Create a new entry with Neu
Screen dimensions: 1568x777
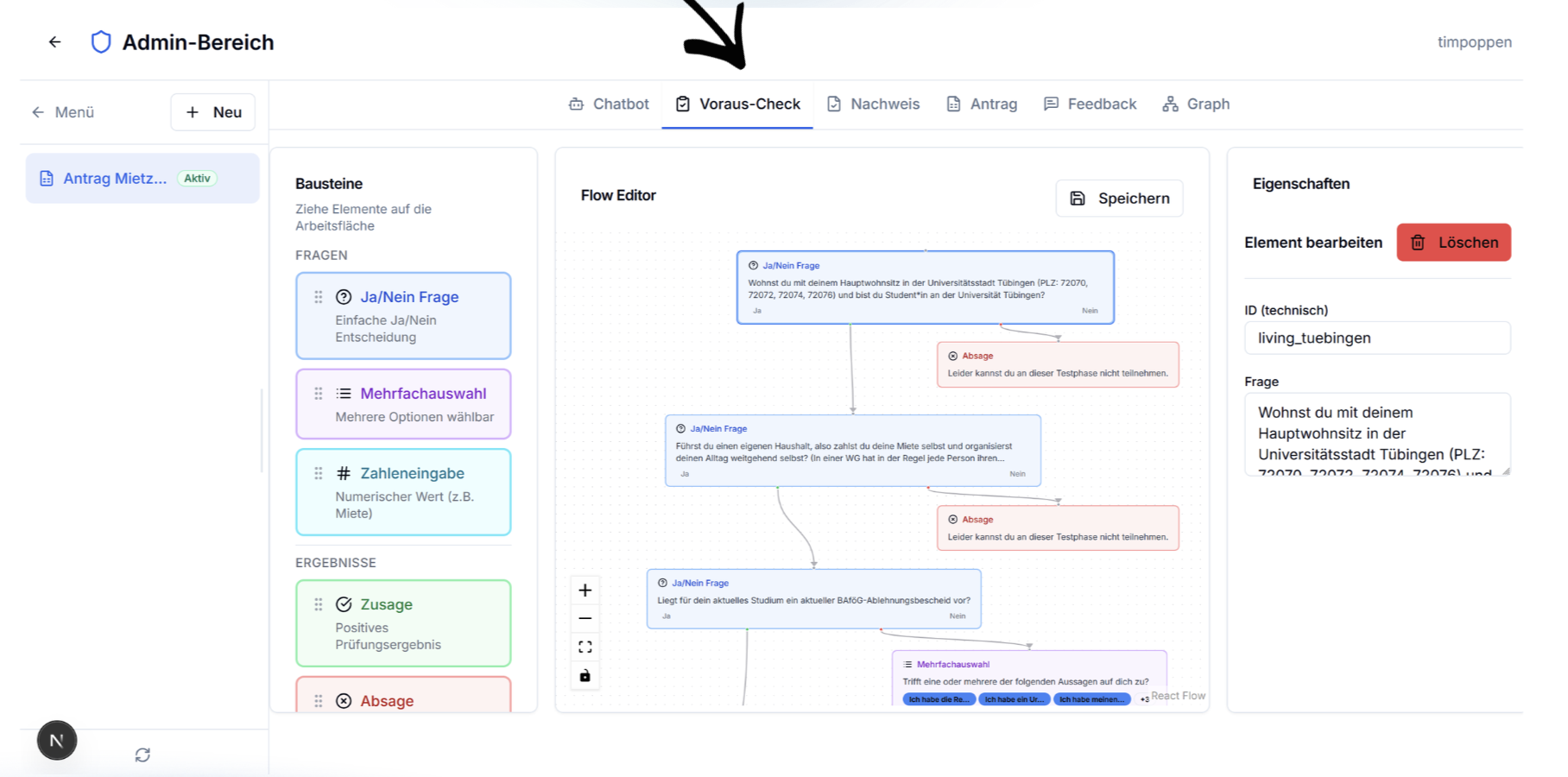pos(213,112)
